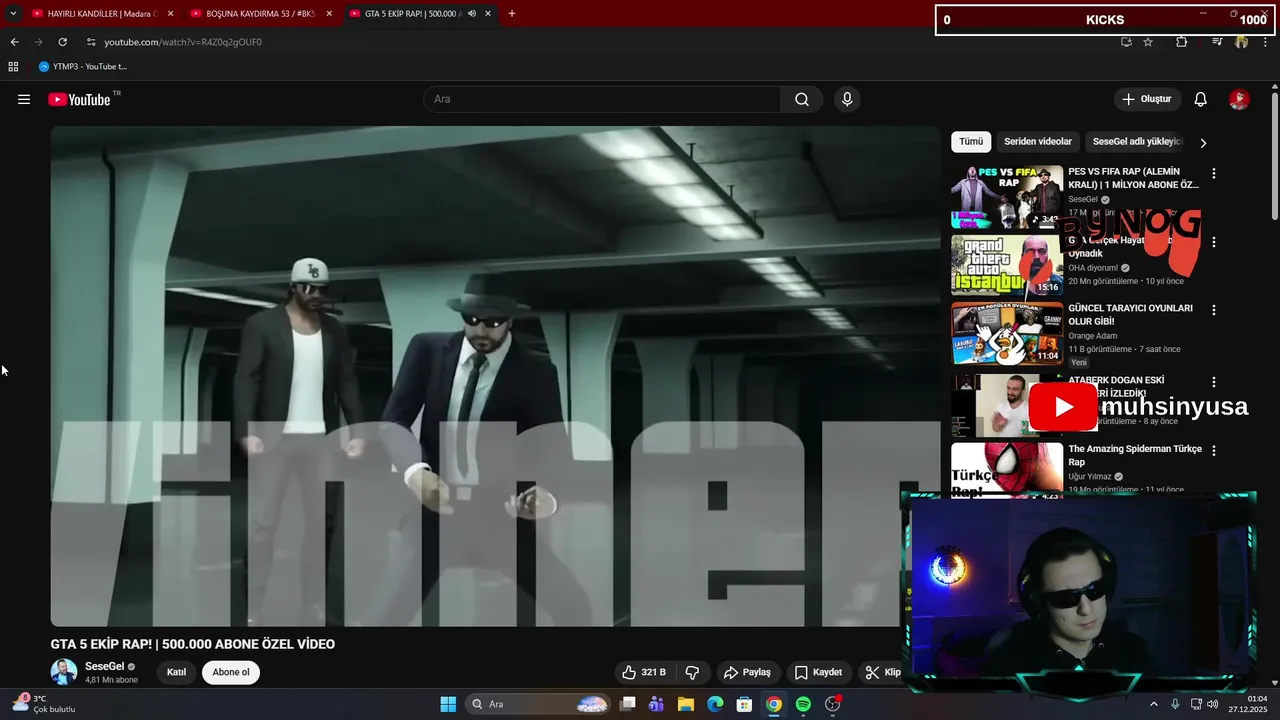Go back in browser history
Viewport: 1280px width, 720px height.
click(x=14, y=42)
